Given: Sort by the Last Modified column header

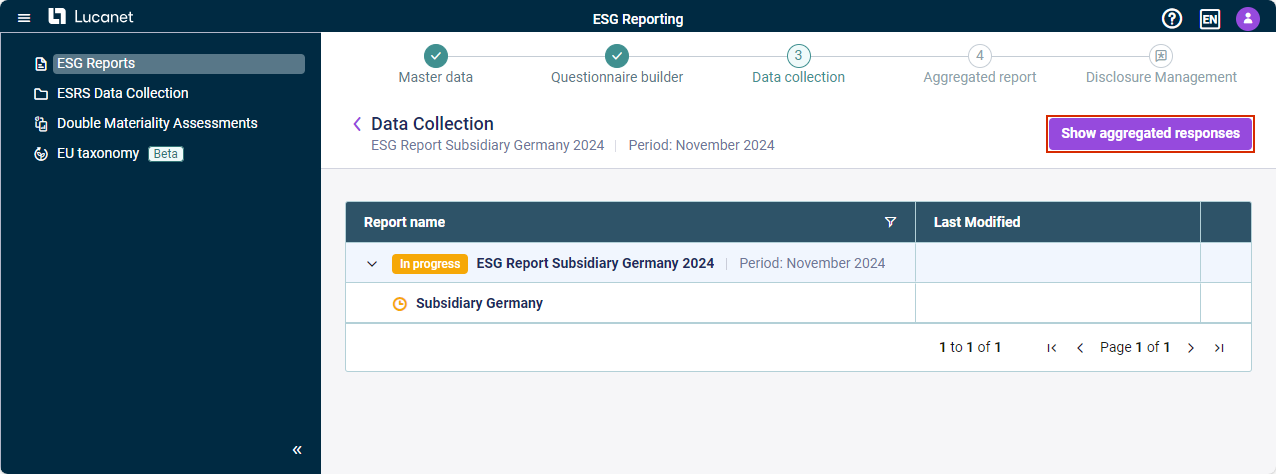Looking at the screenshot, I should click(x=977, y=222).
